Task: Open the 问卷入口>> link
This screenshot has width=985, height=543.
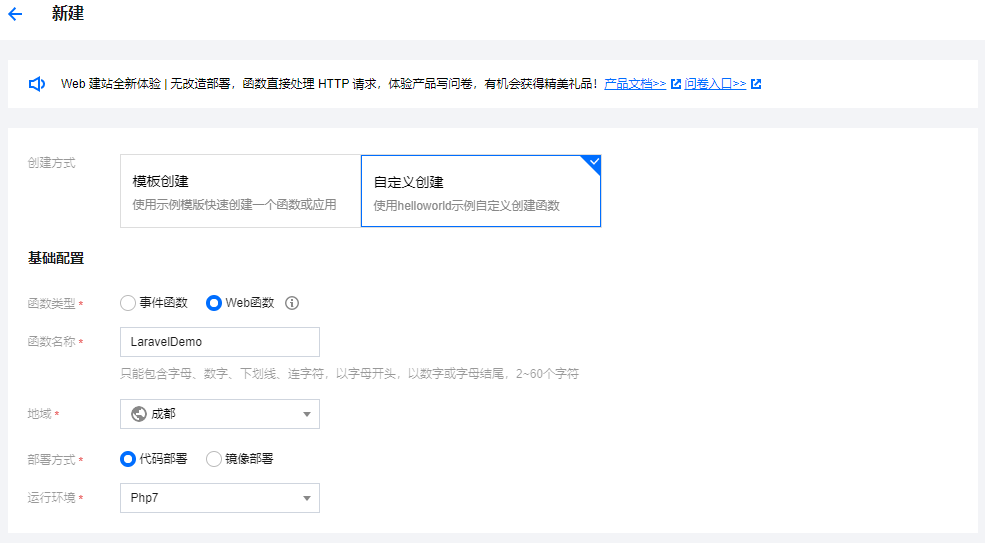Action: (716, 84)
